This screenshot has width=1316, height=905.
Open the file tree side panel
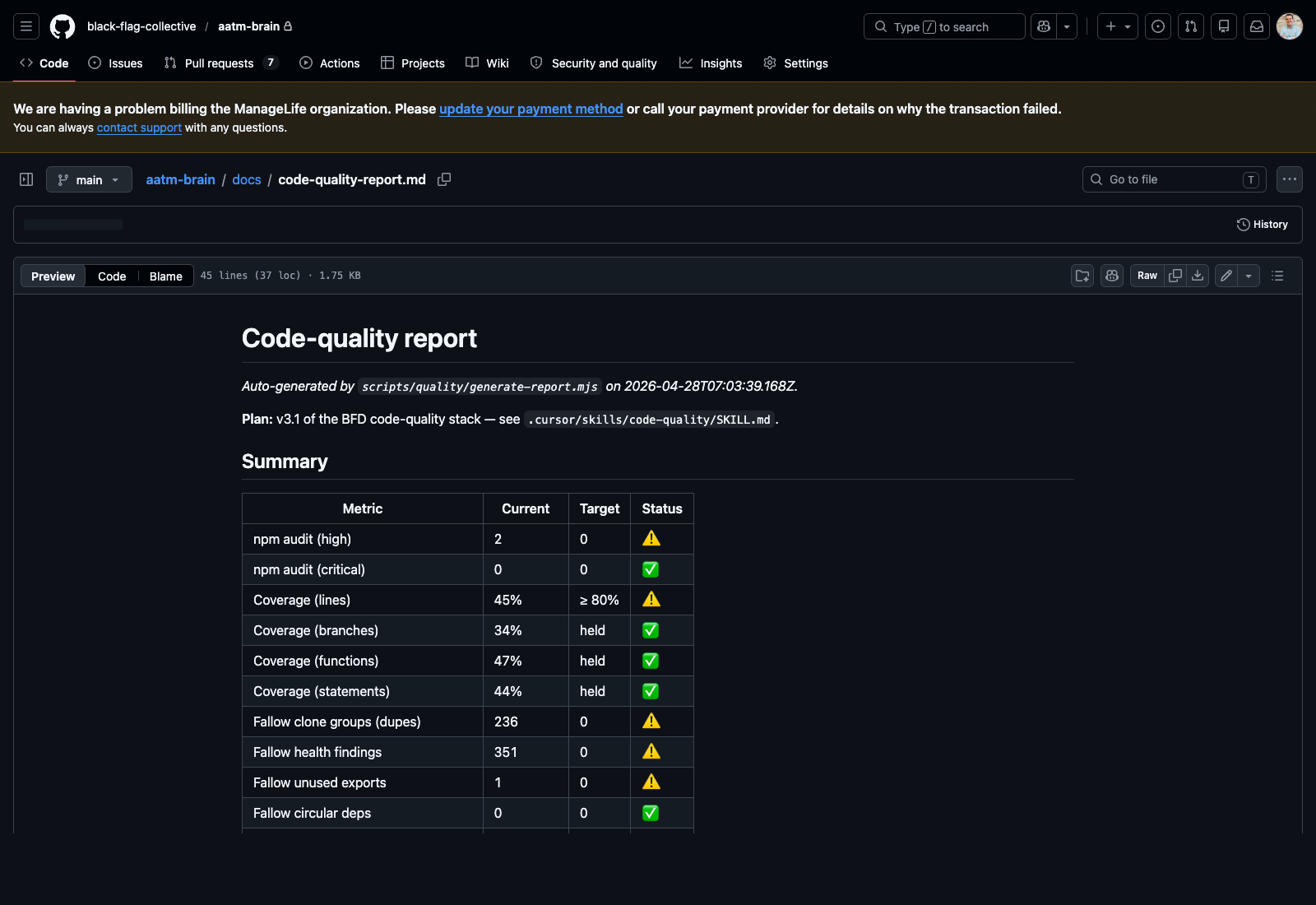pyautogui.click(x=25, y=179)
